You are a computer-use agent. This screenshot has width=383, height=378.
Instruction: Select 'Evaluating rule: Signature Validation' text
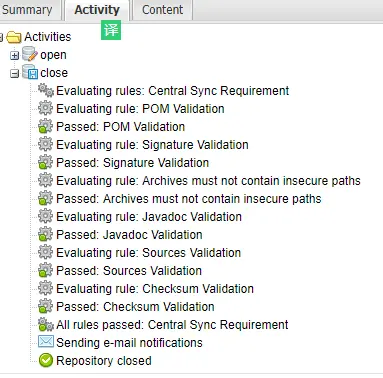[x=152, y=145]
